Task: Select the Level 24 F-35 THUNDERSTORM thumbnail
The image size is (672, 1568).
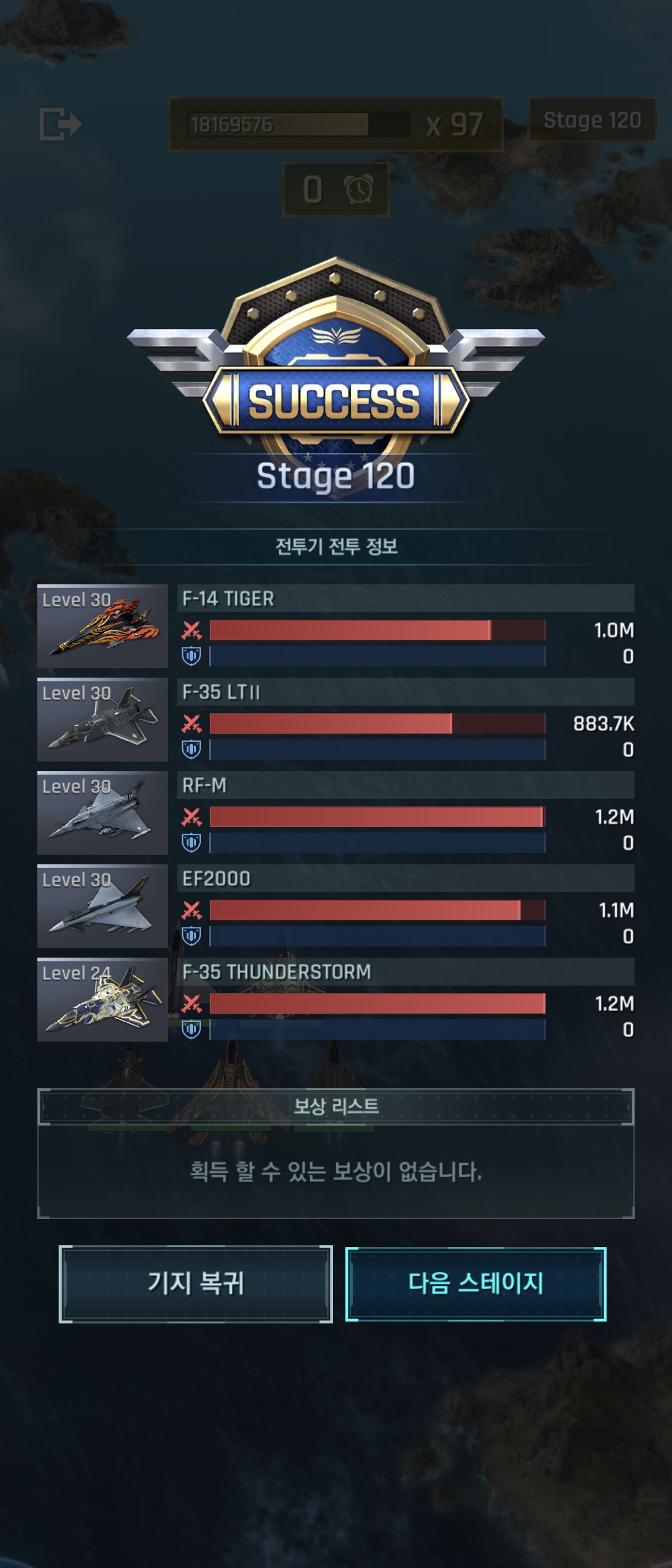Action: tap(103, 1000)
